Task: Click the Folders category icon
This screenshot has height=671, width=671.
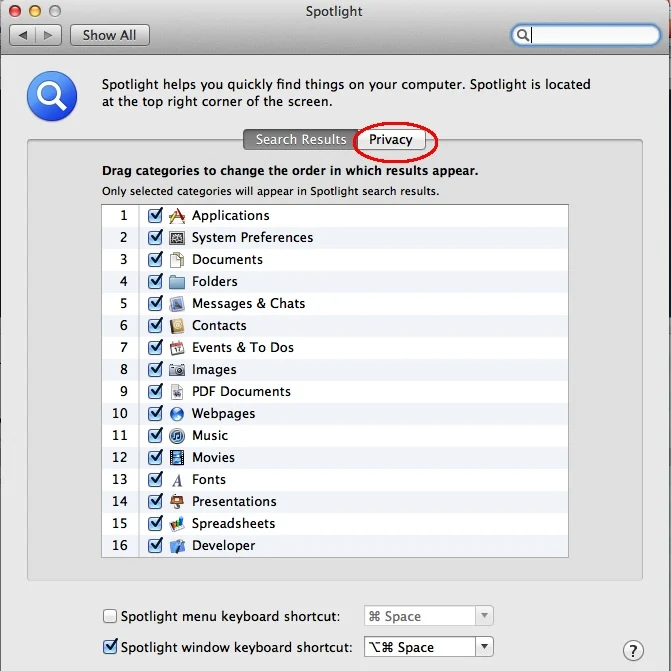Action: [177, 282]
